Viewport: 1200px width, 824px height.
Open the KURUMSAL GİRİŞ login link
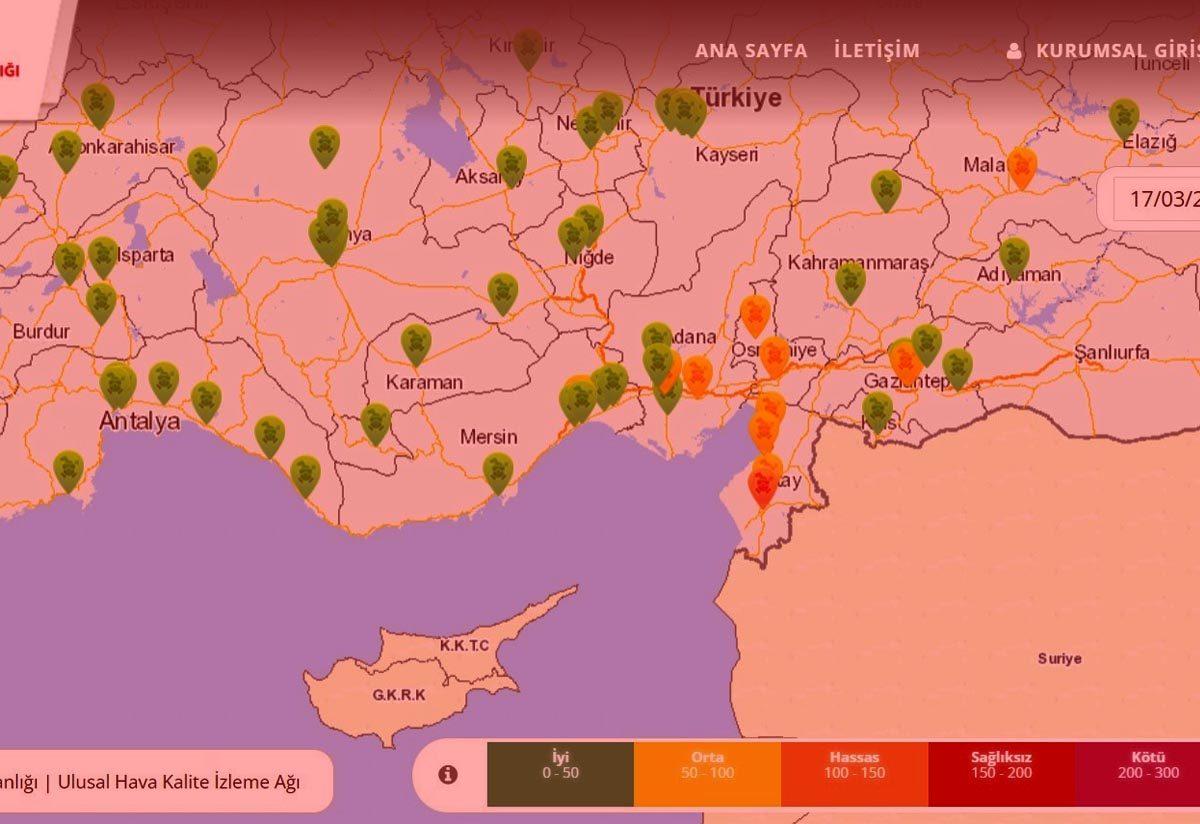pyautogui.click(x=1117, y=51)
